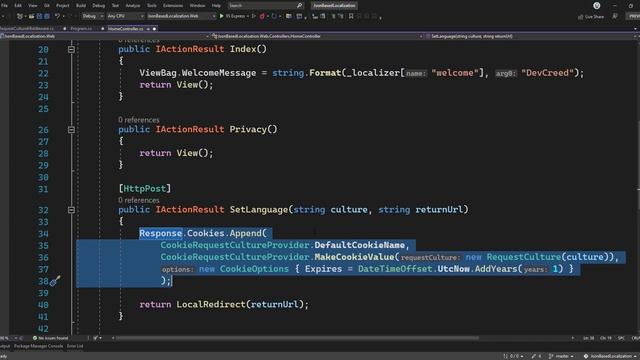Open the File menu
Image resolution: width=640 pixels, height=360 pixels.
4,6
